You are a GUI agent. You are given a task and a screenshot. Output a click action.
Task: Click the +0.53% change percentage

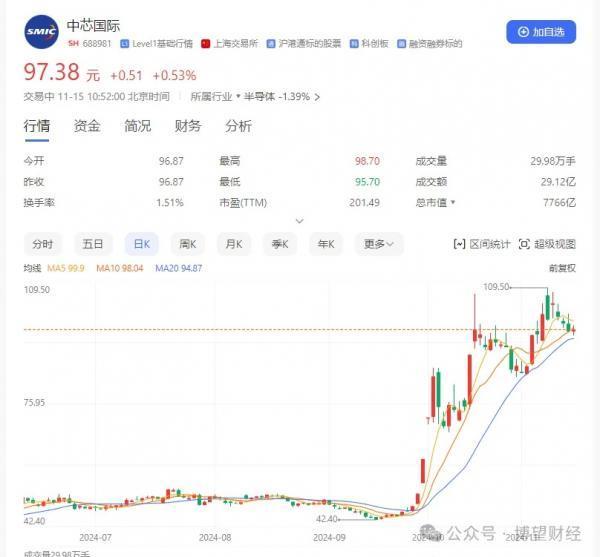click(x=174, y=75)
